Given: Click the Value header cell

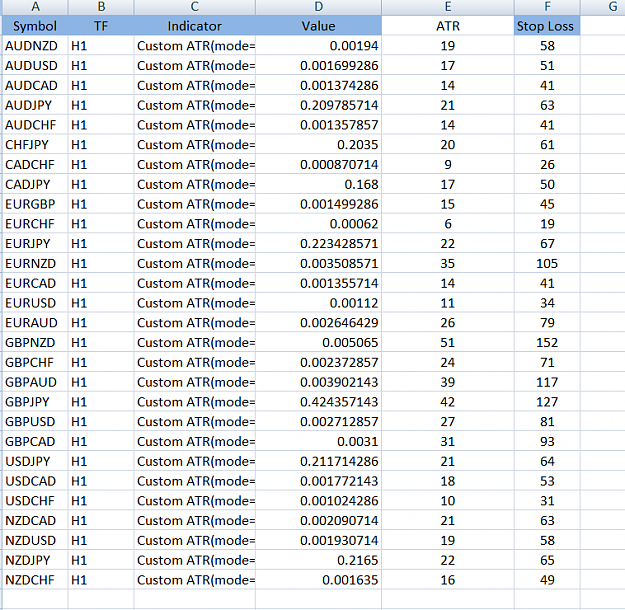Looking at the screenshot, I should 318,26.
